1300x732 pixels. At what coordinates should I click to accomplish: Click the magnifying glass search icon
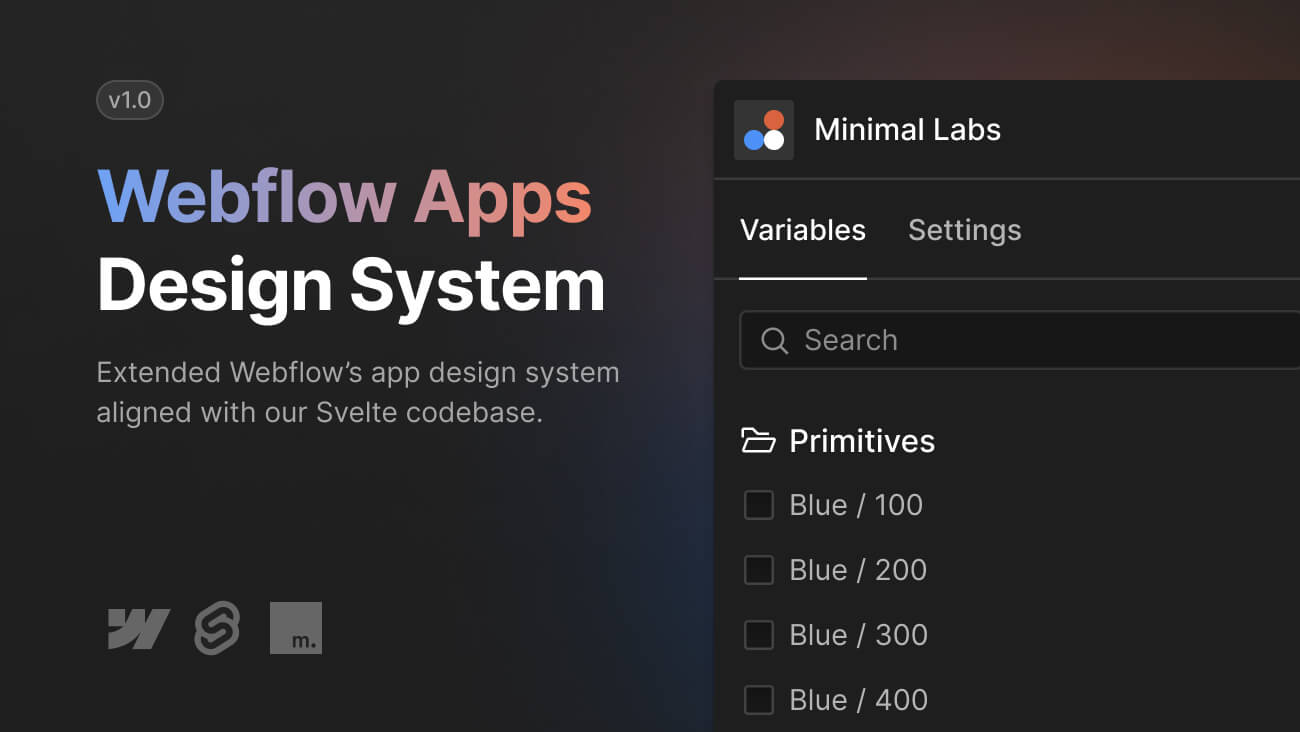click(x=774, y=340)
